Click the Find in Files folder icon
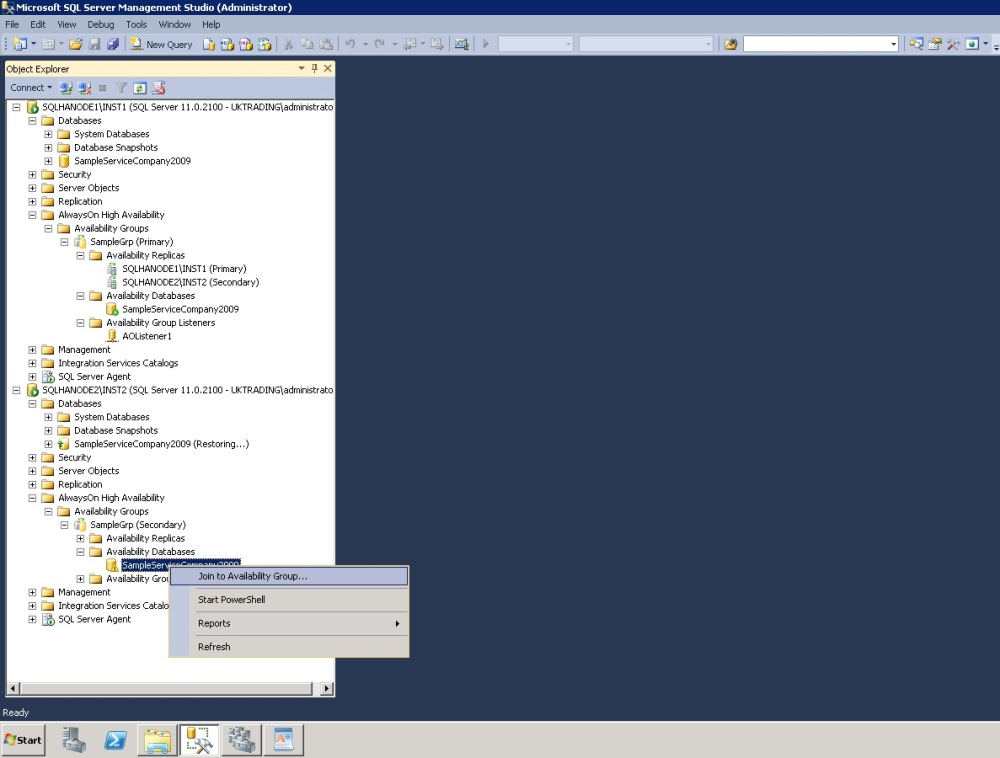This screenshot has height=758, width=1000. tap(731, 44)
